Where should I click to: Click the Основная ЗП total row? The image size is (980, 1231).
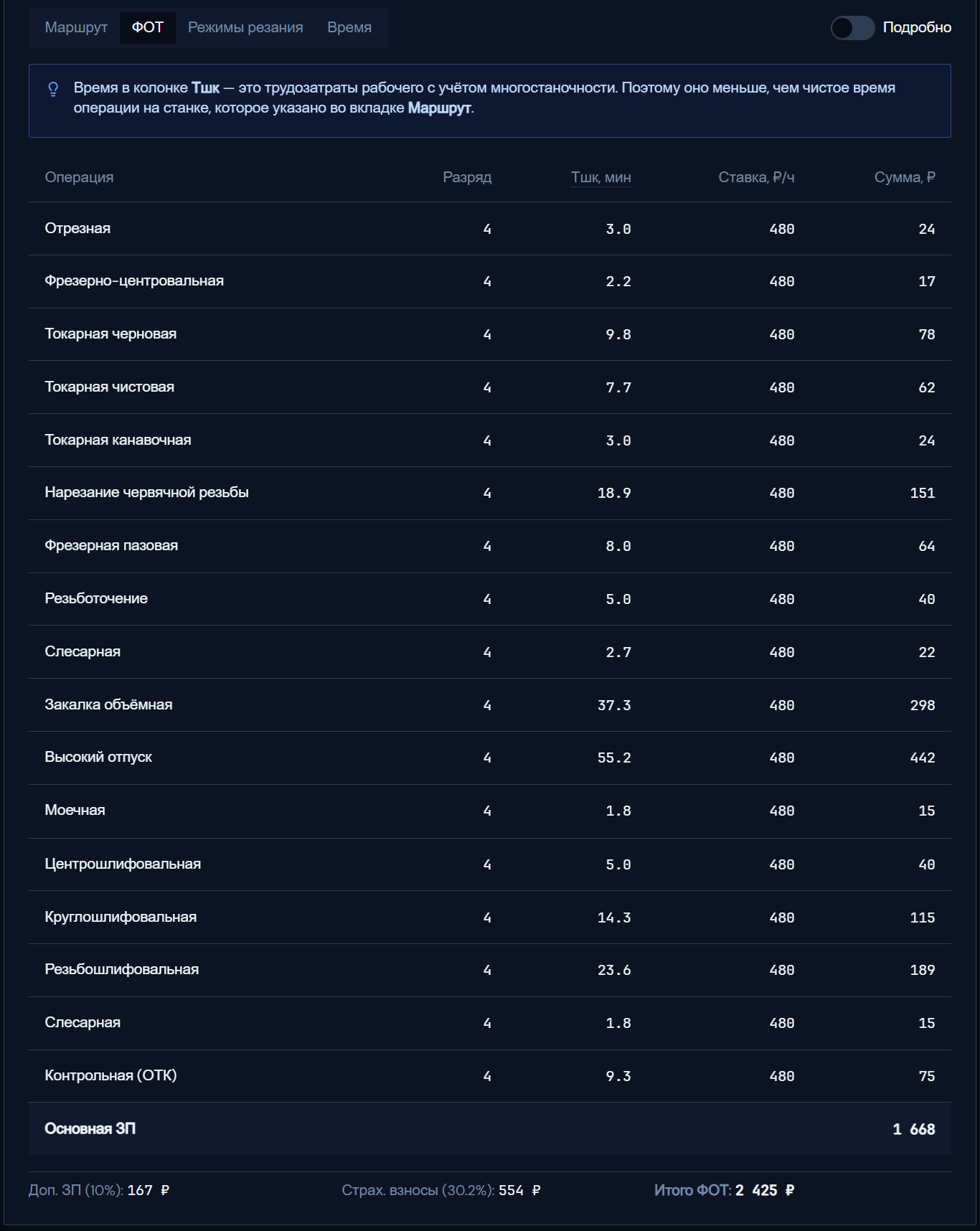[x=490, y=1129]
